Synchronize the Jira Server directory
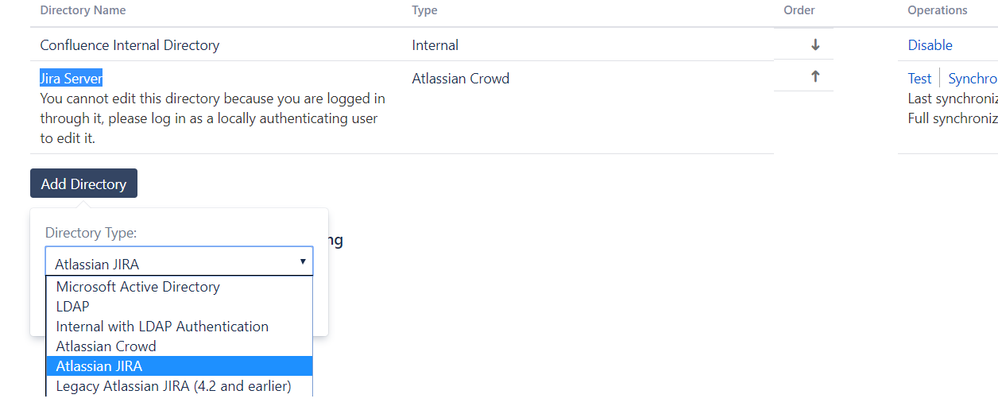This screenshot has width=998, height=406. click(x=973, y=78)
